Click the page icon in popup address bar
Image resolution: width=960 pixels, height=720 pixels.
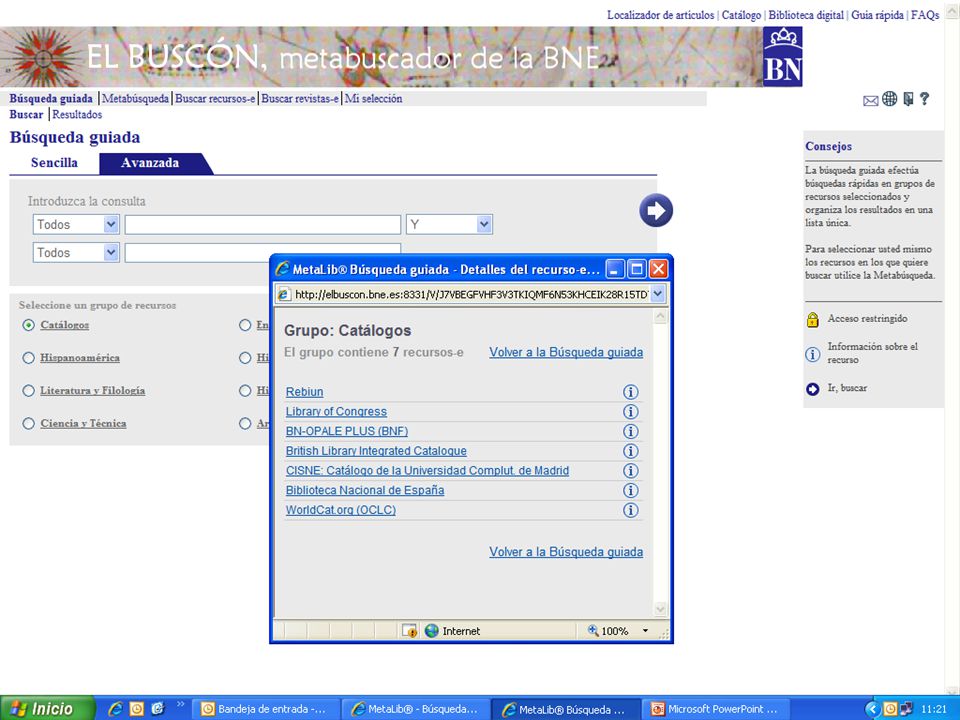[x=283, y=294]
